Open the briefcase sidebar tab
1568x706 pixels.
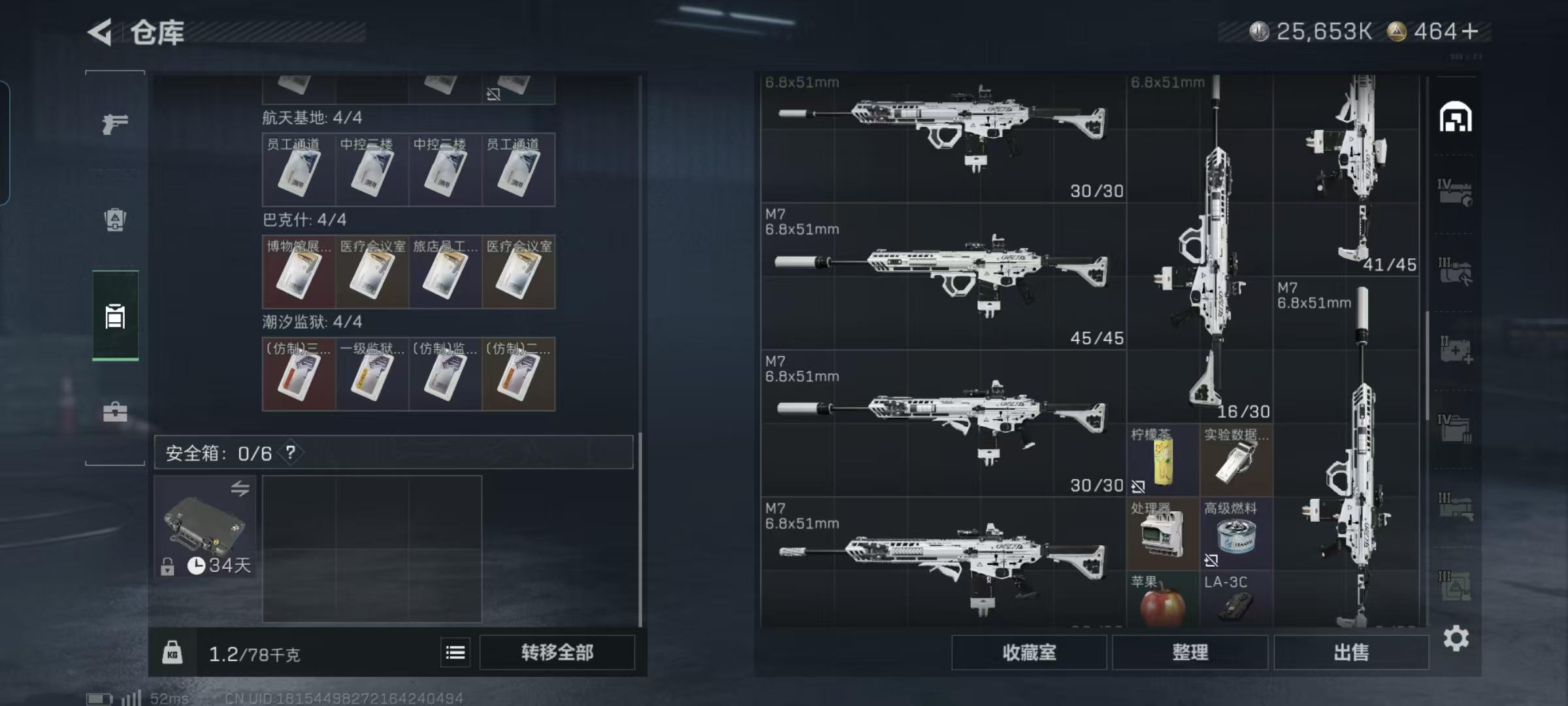click(x=115, y=412)
